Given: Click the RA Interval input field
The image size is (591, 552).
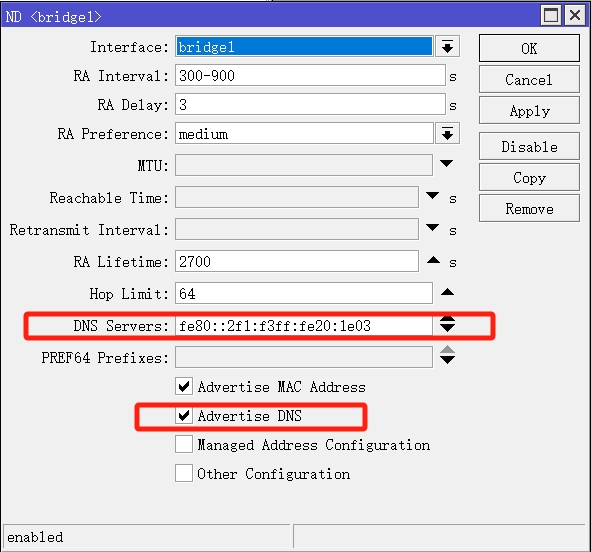Looking at the screenshot, I should coord(310,75).
